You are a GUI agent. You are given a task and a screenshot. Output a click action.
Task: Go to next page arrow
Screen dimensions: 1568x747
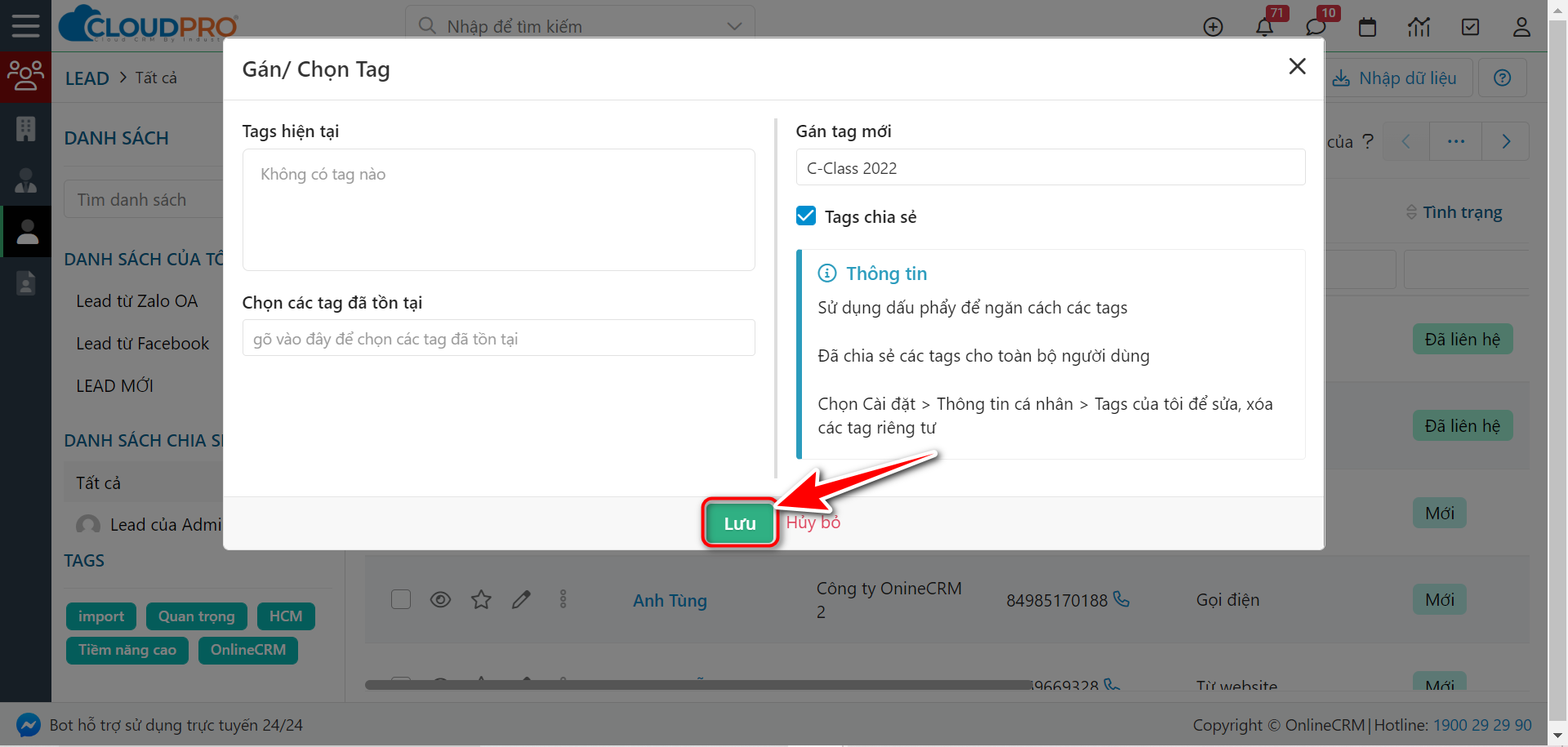click(x=1506, y=141)
